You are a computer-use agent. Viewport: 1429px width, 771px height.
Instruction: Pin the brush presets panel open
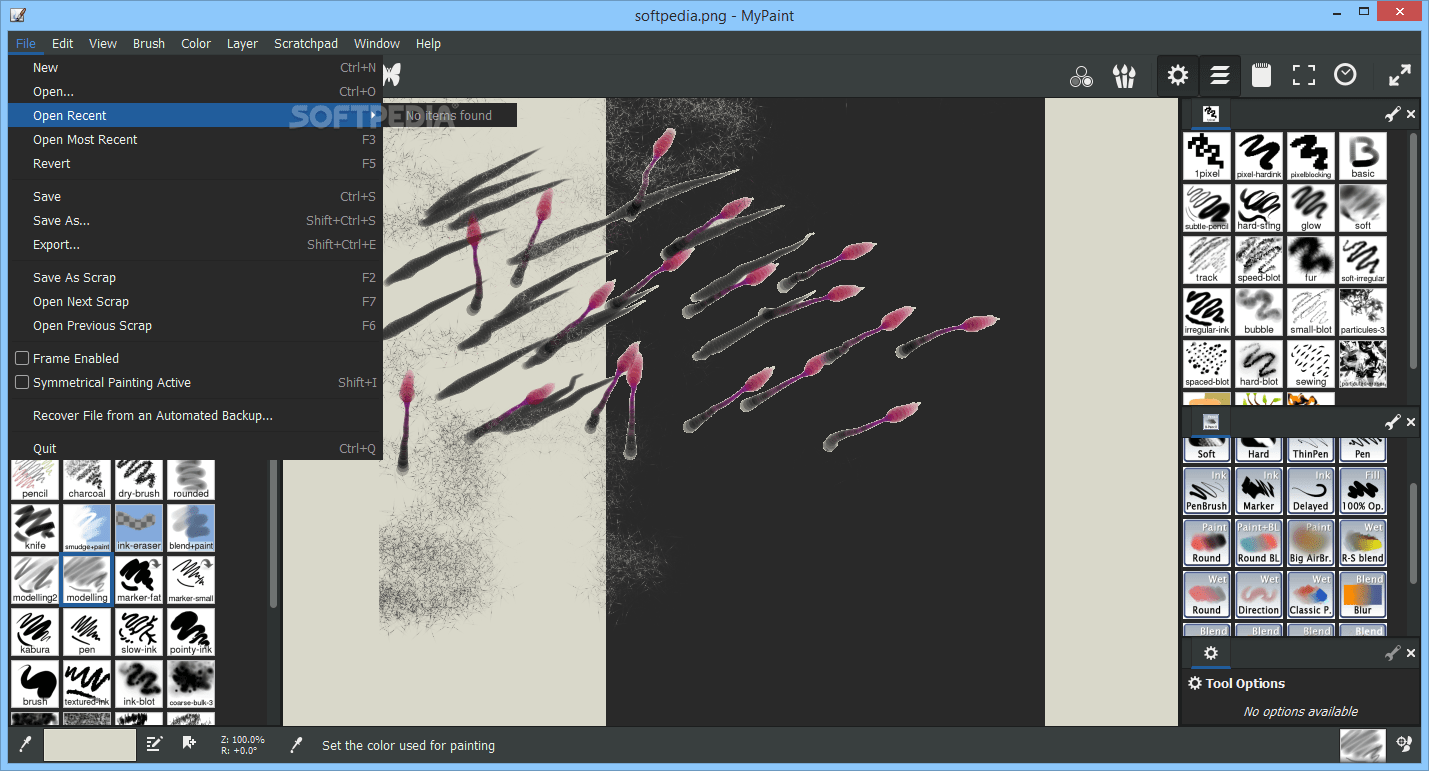1392,113
